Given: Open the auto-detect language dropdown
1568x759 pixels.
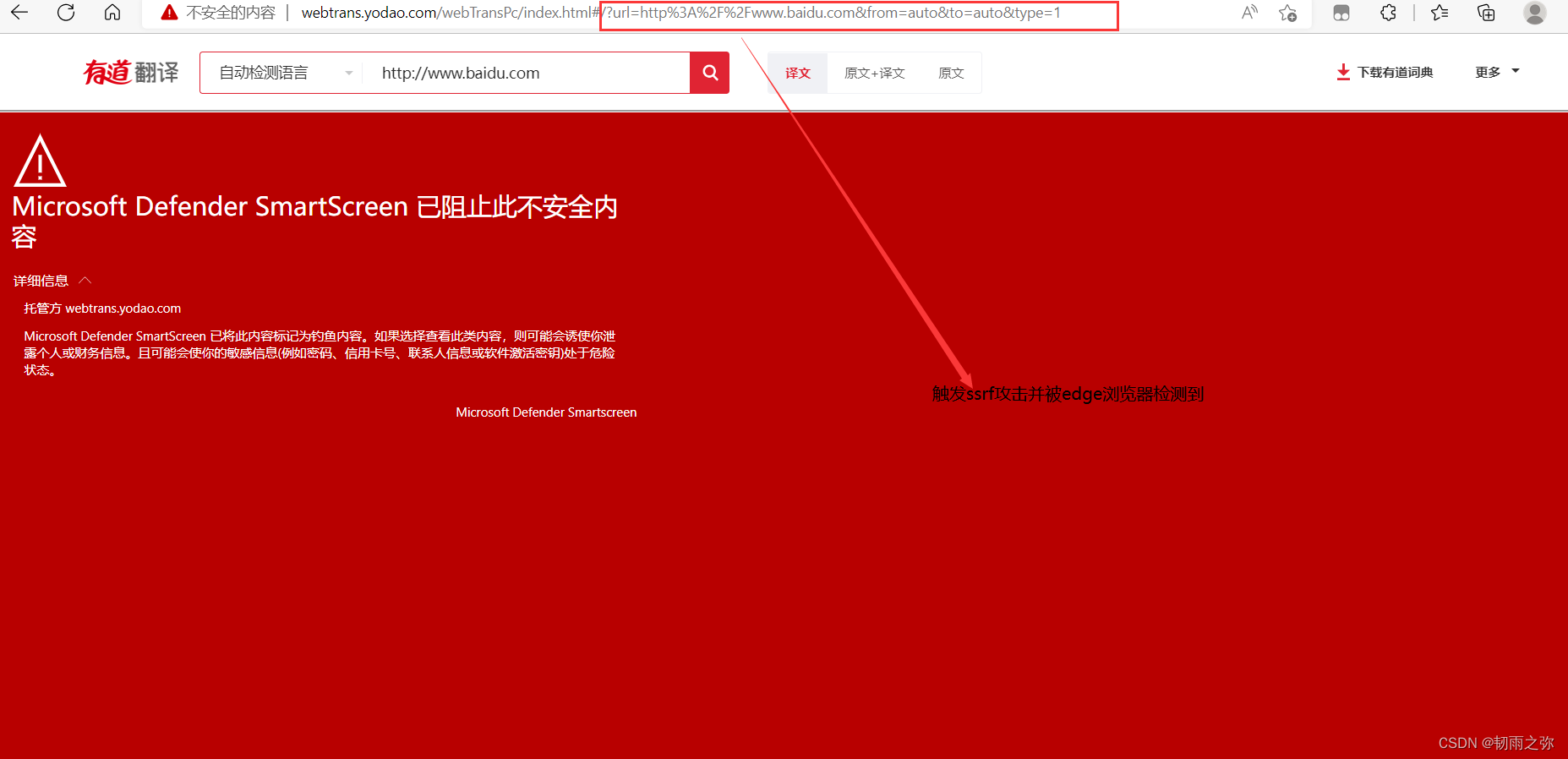Looking at the screenshot, I should pyautogui.click(x=286, y=73).
